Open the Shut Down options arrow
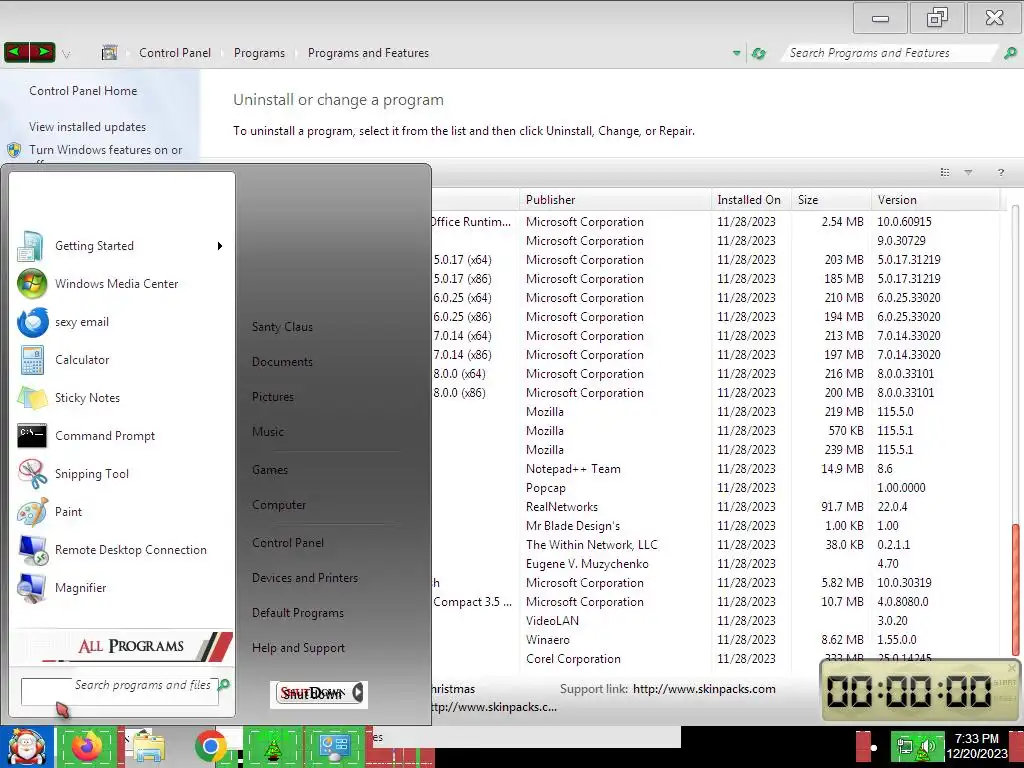The height and width of the screenshot is (768, 1024). coord(358,693)
